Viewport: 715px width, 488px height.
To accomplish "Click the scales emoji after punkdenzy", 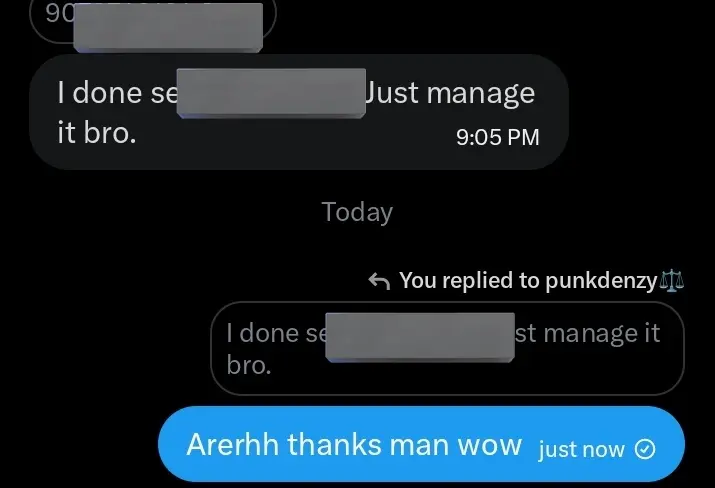I will [x=672, y=280].
